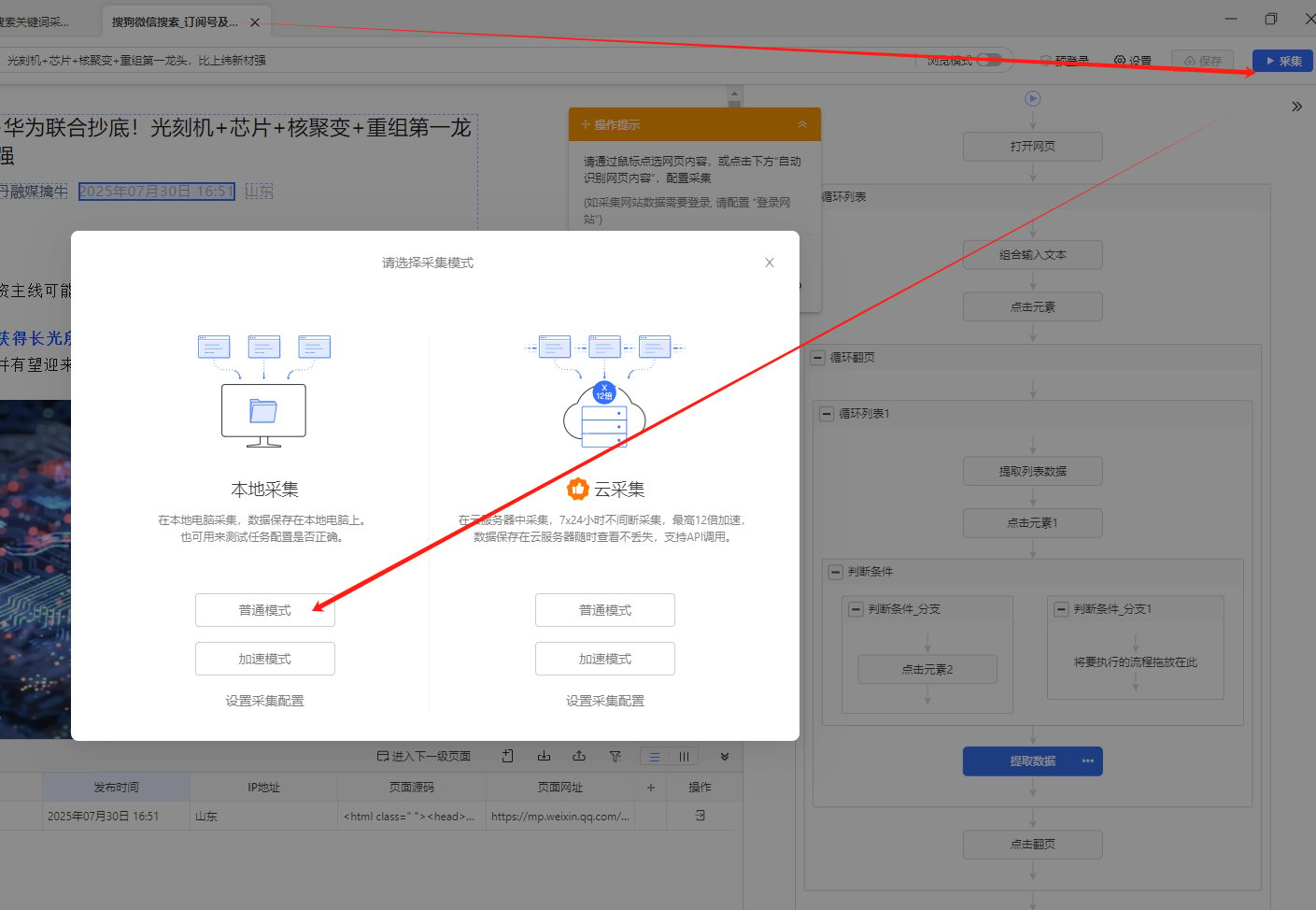
Task: Click the article date 2025年07月30日 16:51
Action: point(156,192)
